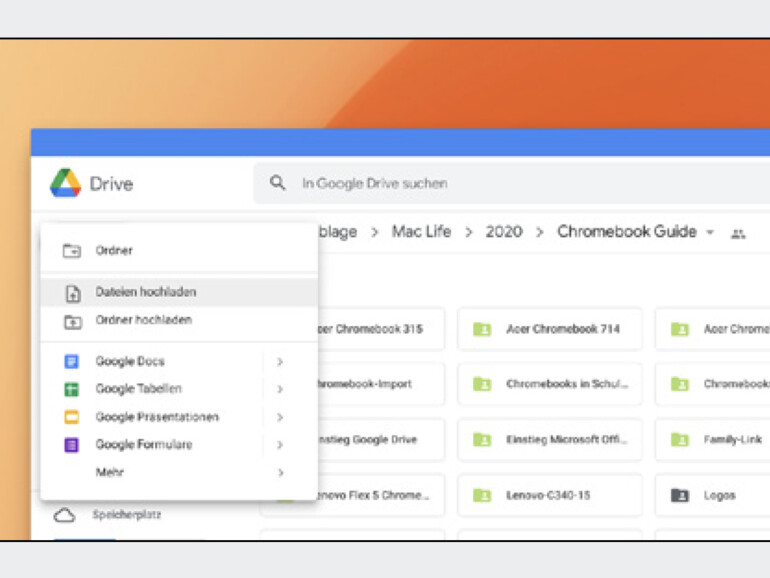Expand the Google Formulare submenu arrow
This screenshot has height=578, width=770.
pyautogui.click(x=280, y=445)
